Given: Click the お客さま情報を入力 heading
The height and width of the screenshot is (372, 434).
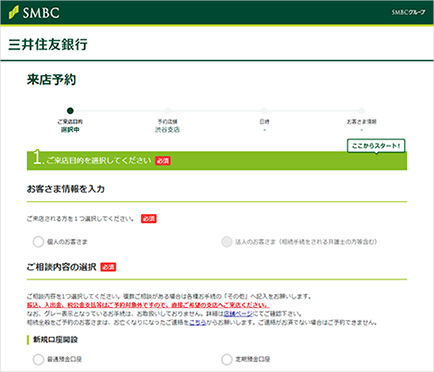Looking at the screenshot, I should (x=66, y=189).
